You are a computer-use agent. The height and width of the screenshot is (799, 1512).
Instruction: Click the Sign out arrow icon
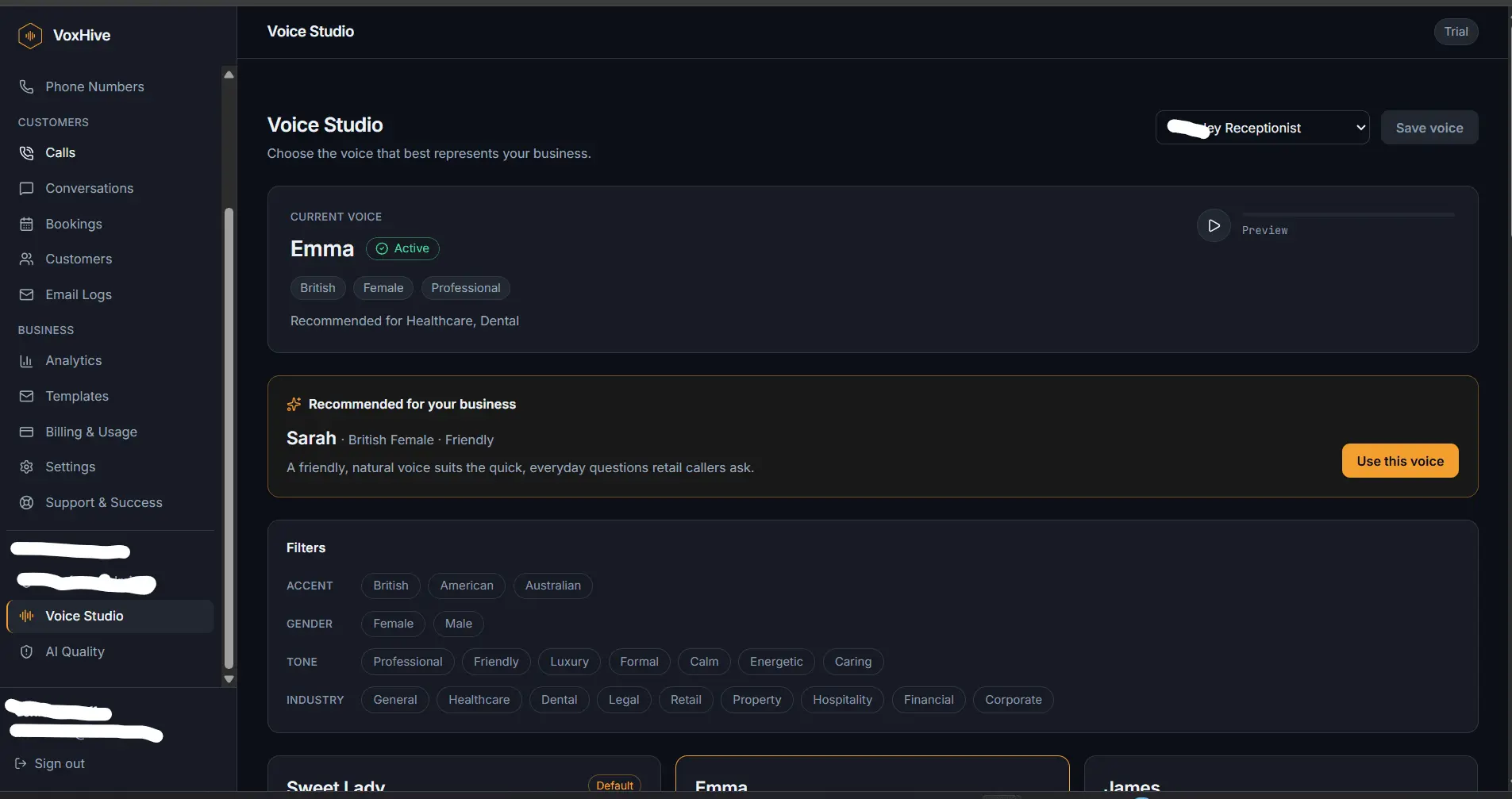[21, 763]
